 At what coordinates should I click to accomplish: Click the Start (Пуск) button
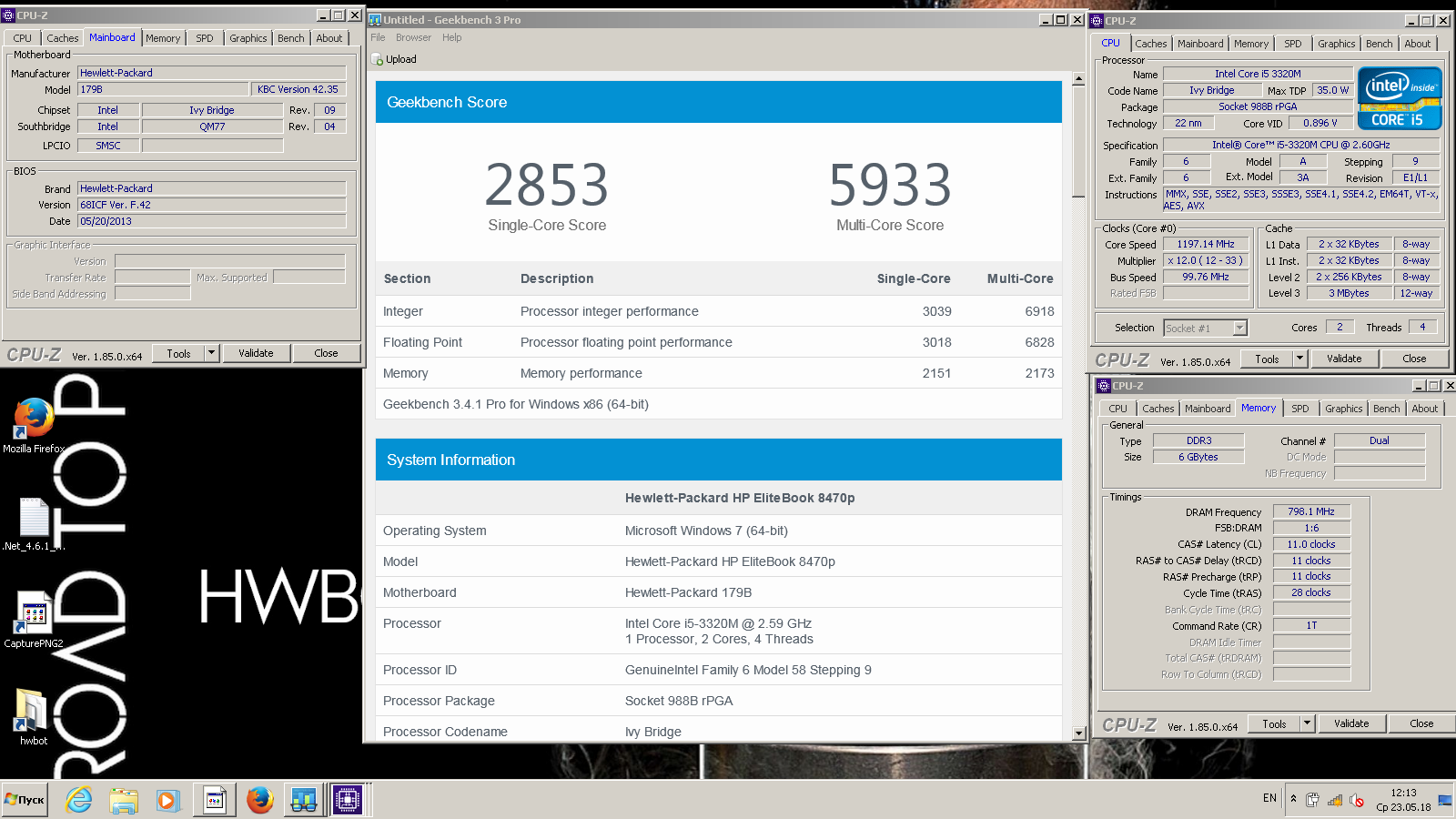tap(25, 800)
